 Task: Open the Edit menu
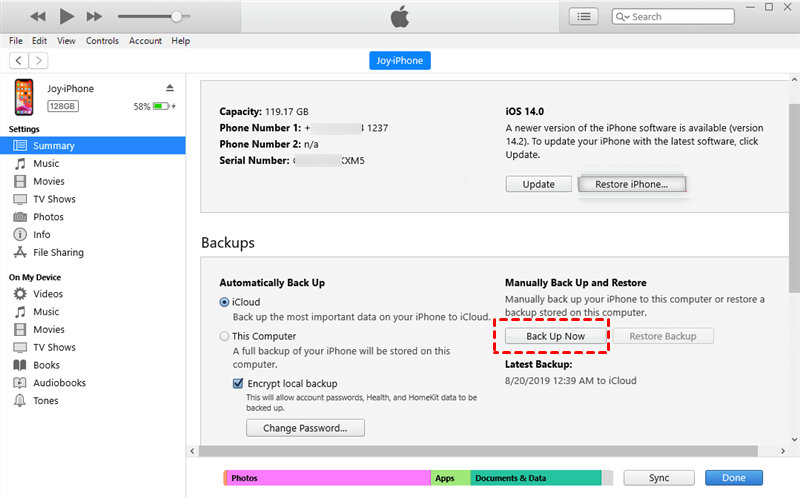point(39,41)
